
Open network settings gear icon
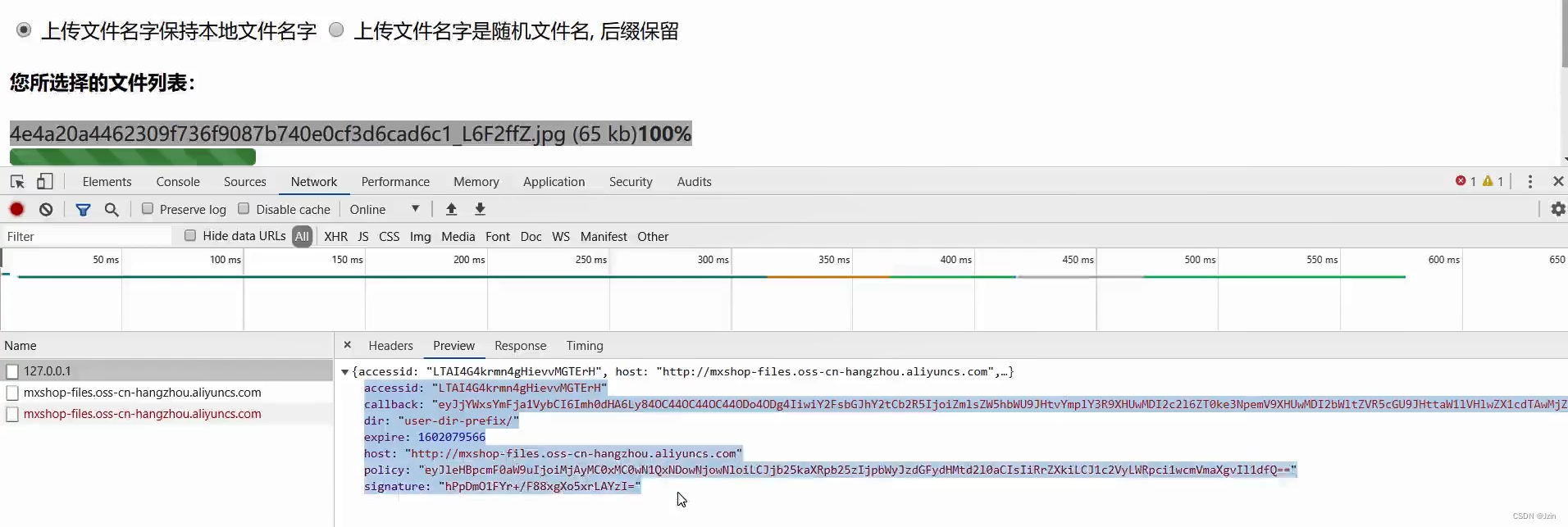1558,209
